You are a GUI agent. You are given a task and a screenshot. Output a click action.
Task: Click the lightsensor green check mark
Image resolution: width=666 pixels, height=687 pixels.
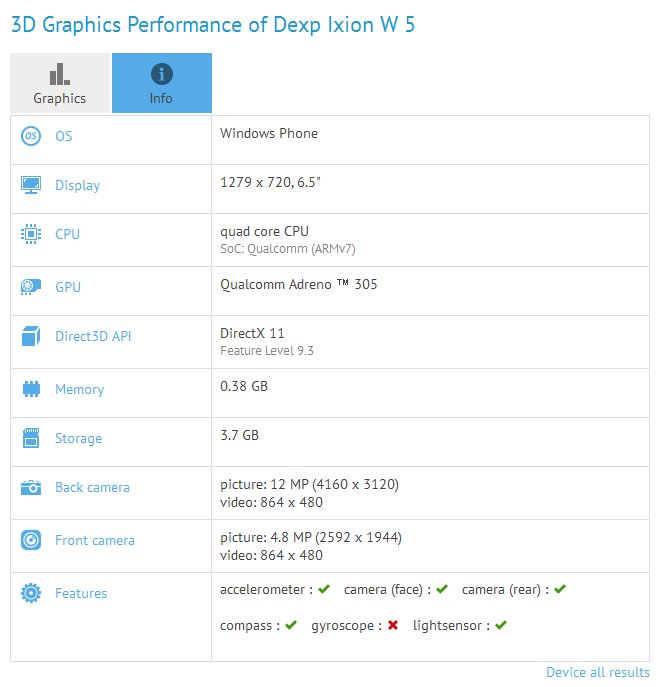(x=501, y=625)
